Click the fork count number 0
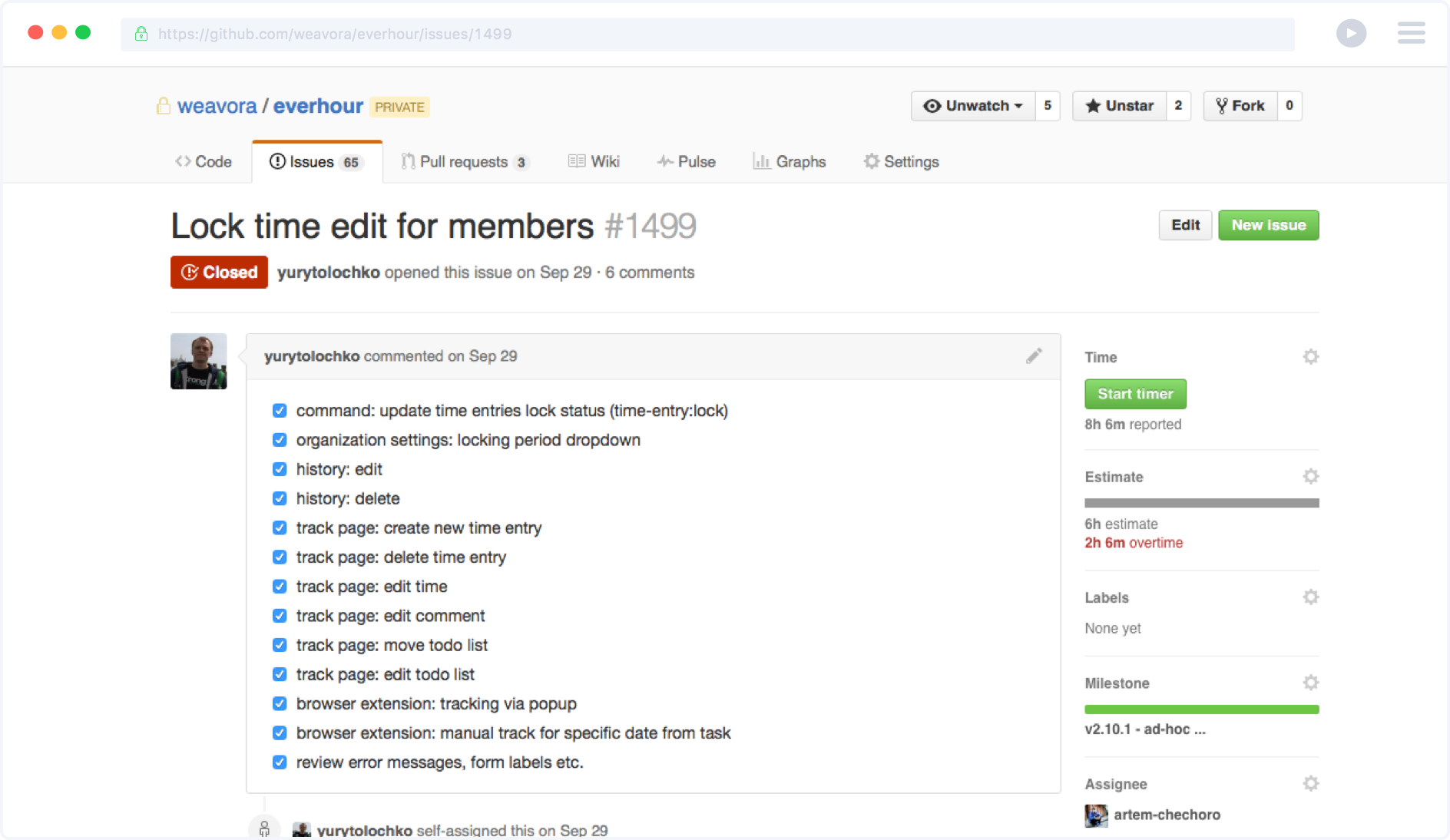The width and height of the screenshot is (1450, 840). pos(1289,105)
